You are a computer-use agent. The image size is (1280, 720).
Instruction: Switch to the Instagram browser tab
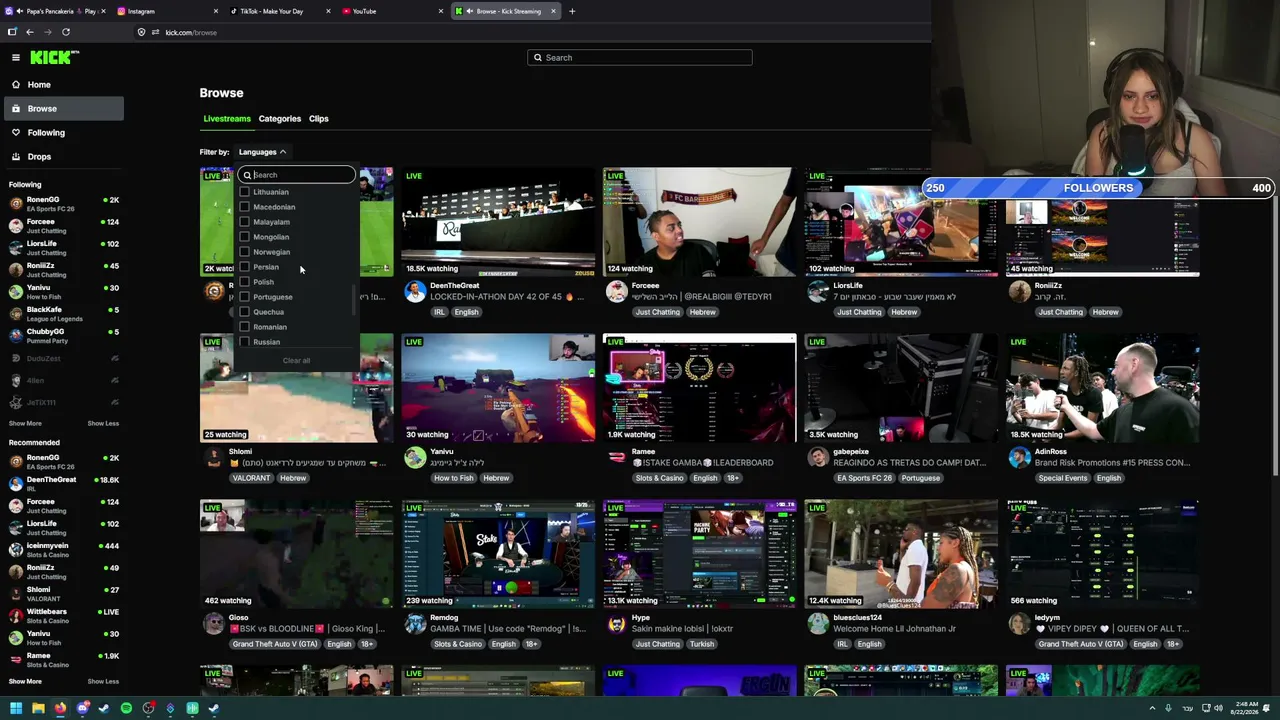(x=167, y=11)
